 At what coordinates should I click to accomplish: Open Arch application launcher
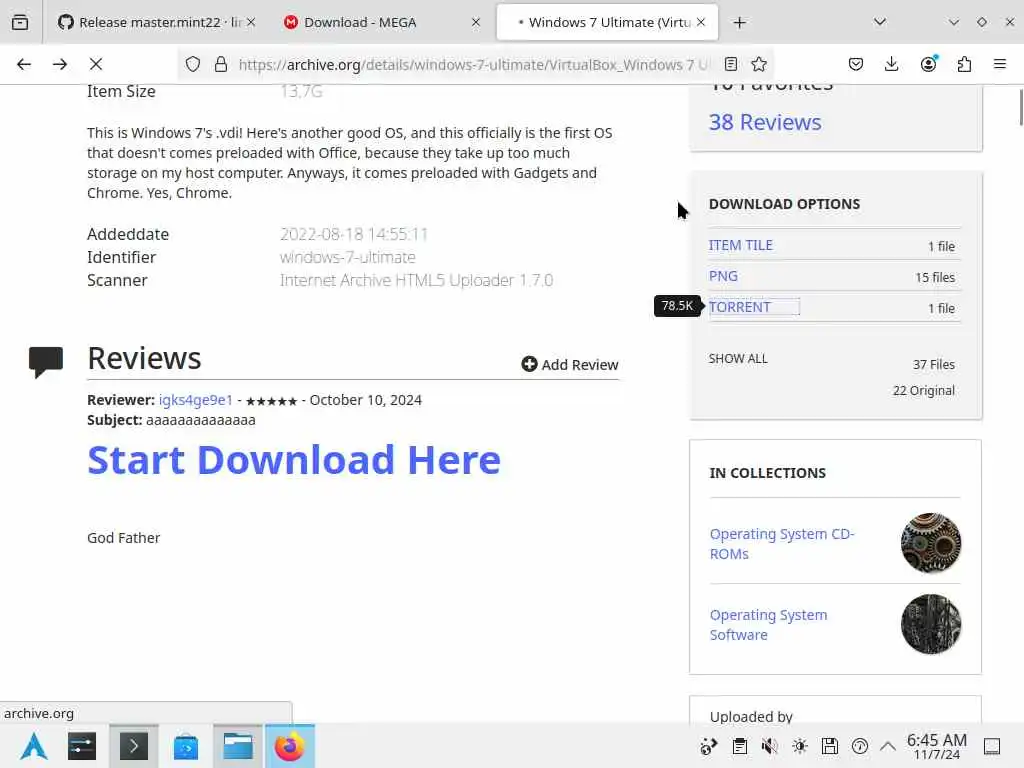coord(34,746)
